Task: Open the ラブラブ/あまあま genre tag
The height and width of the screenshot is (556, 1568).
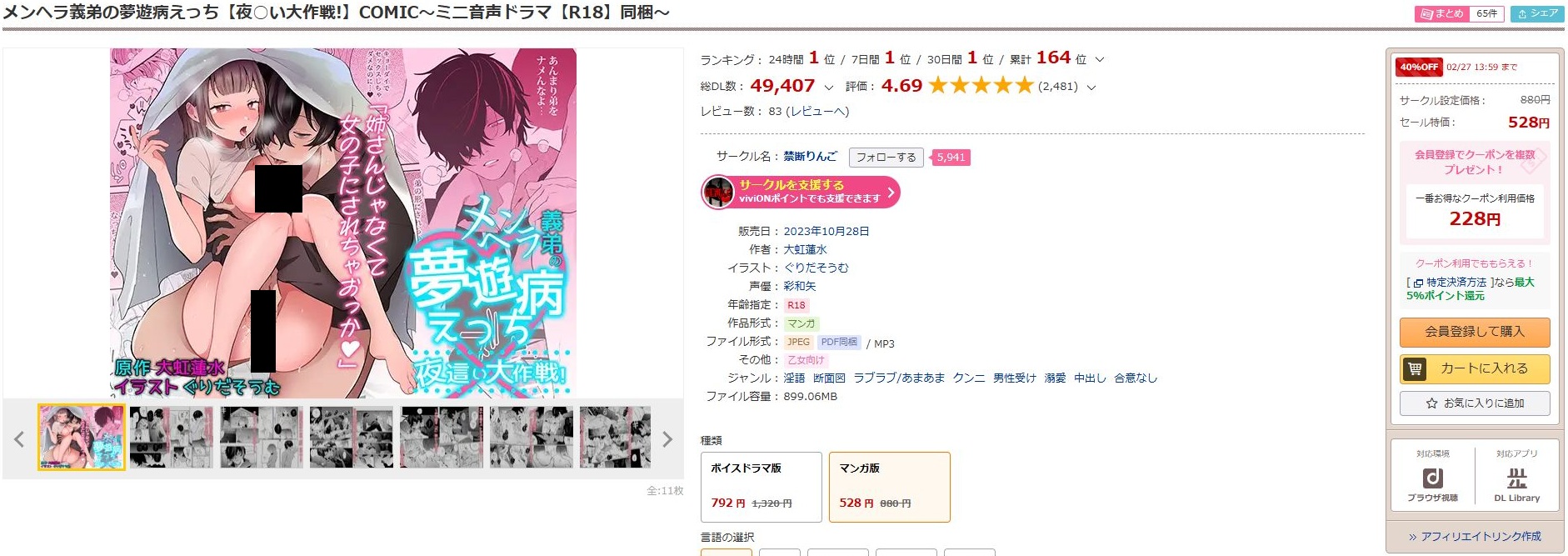Action: (899, 378)
